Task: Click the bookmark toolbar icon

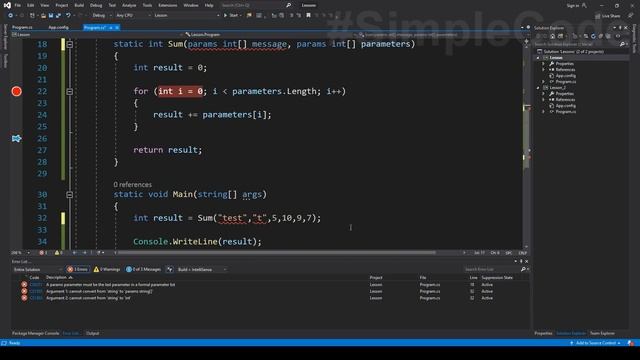Action: tap(308, 15)
